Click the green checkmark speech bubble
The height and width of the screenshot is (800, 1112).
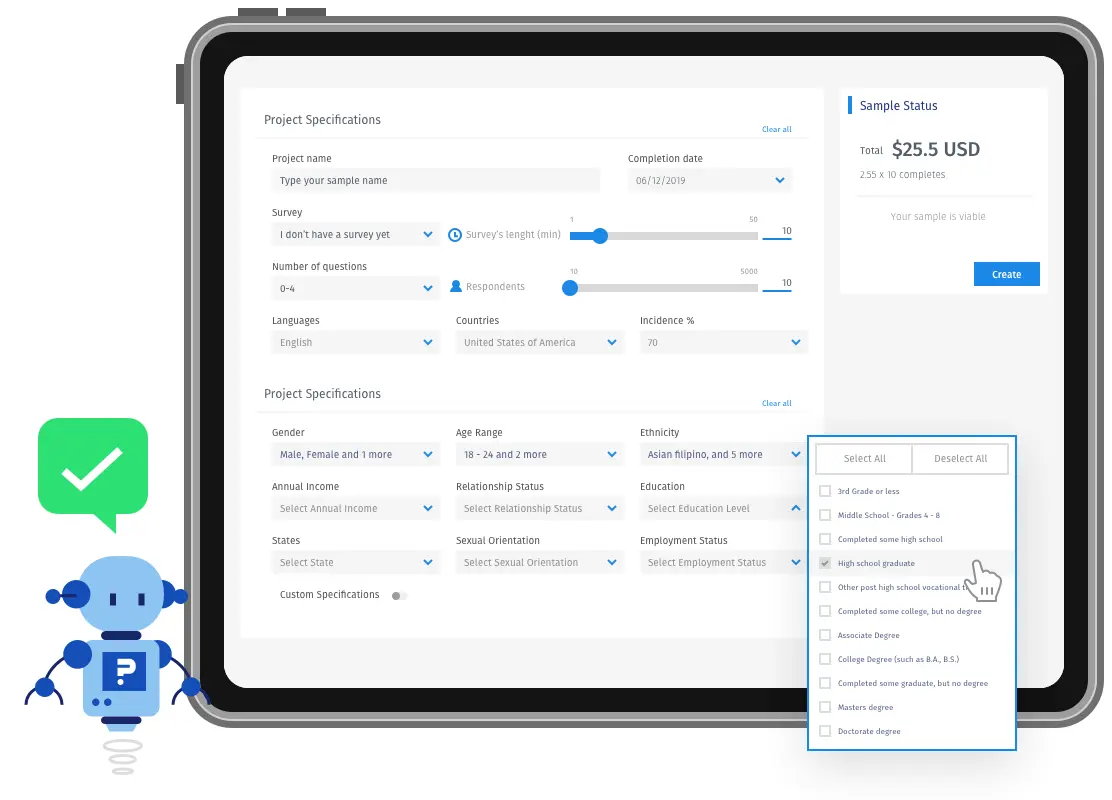(x=93, y=474)
